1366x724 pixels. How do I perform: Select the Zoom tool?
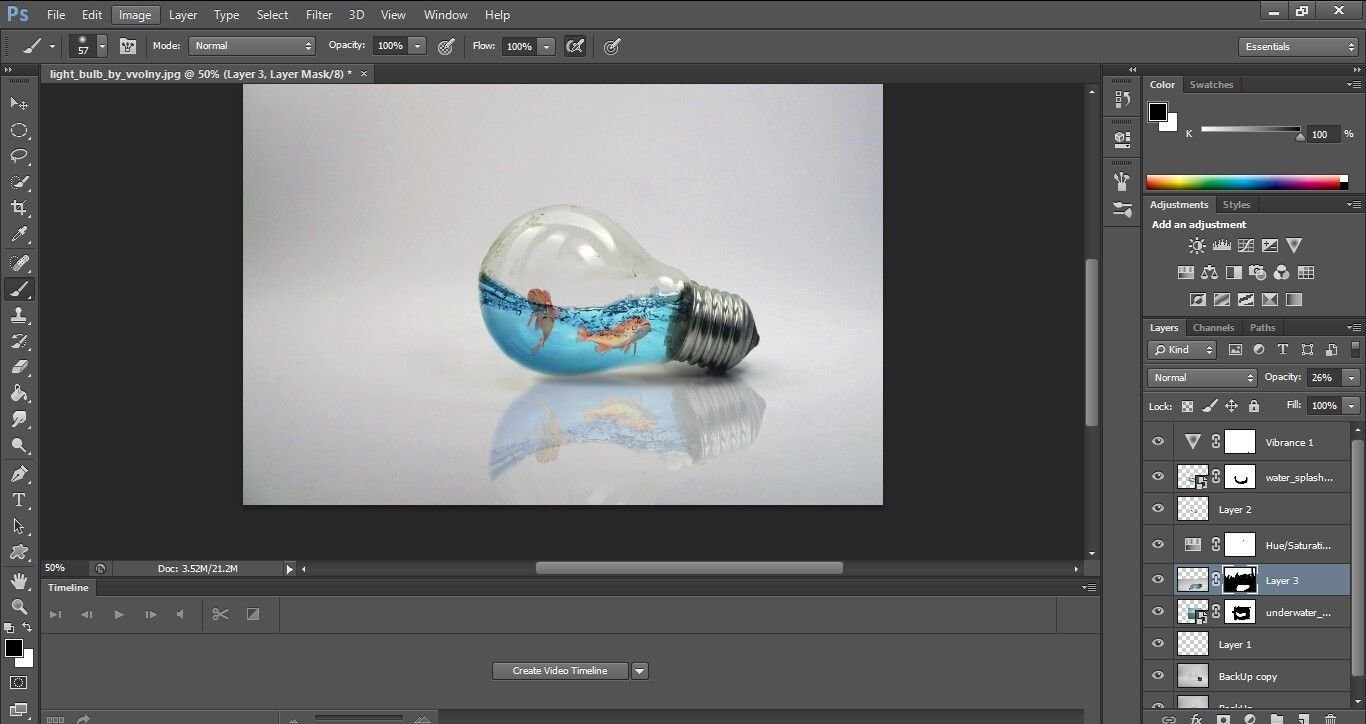point(19,606)
